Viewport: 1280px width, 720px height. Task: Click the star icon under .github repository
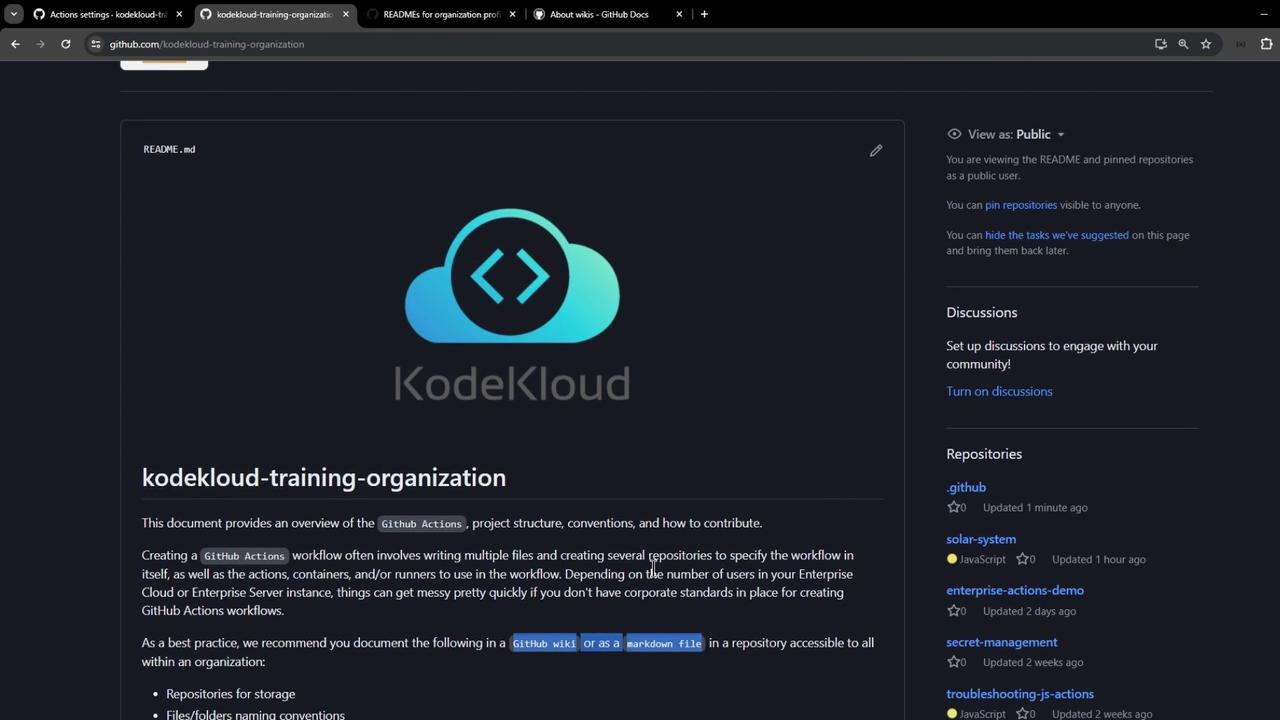click(x=953, y=508)
